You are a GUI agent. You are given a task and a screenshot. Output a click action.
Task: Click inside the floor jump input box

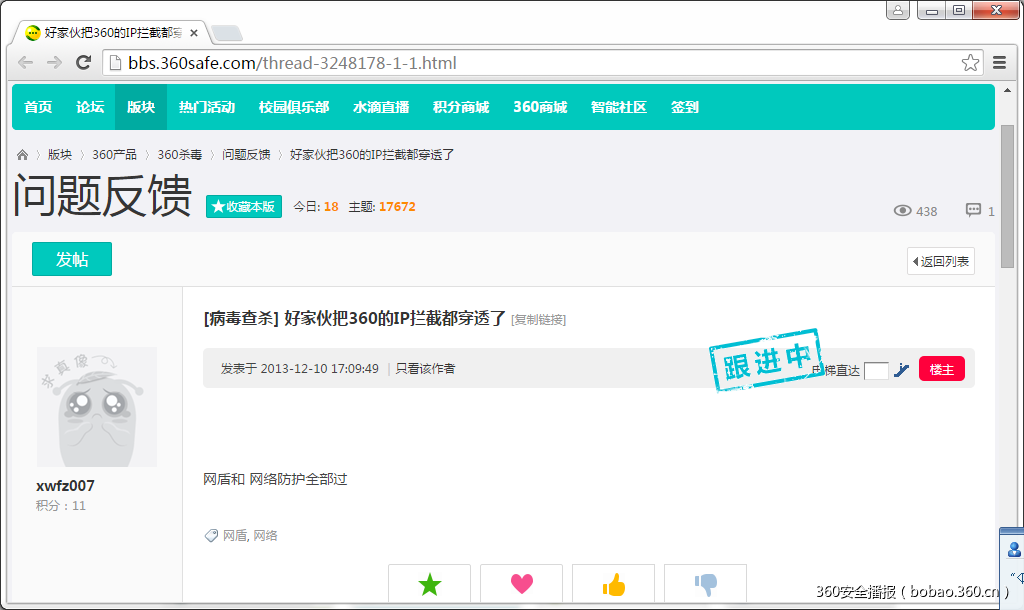pyautogui.click(x=876, y=369)
